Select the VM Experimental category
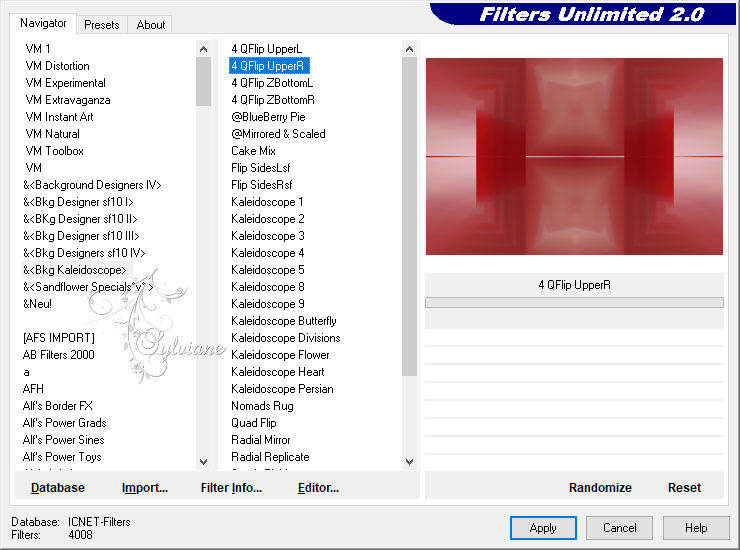Screen dimensions: 740x550 [x=65, y=83]
